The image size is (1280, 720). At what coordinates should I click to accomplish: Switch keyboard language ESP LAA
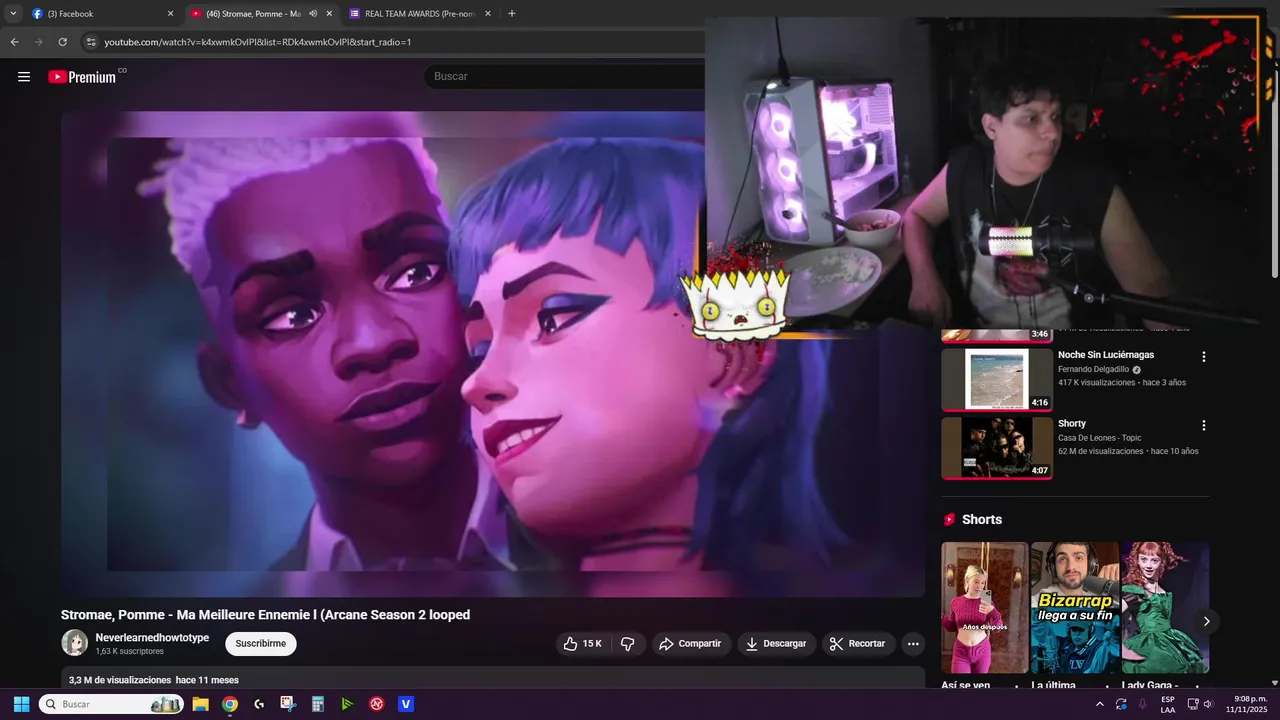[1168, 704]
